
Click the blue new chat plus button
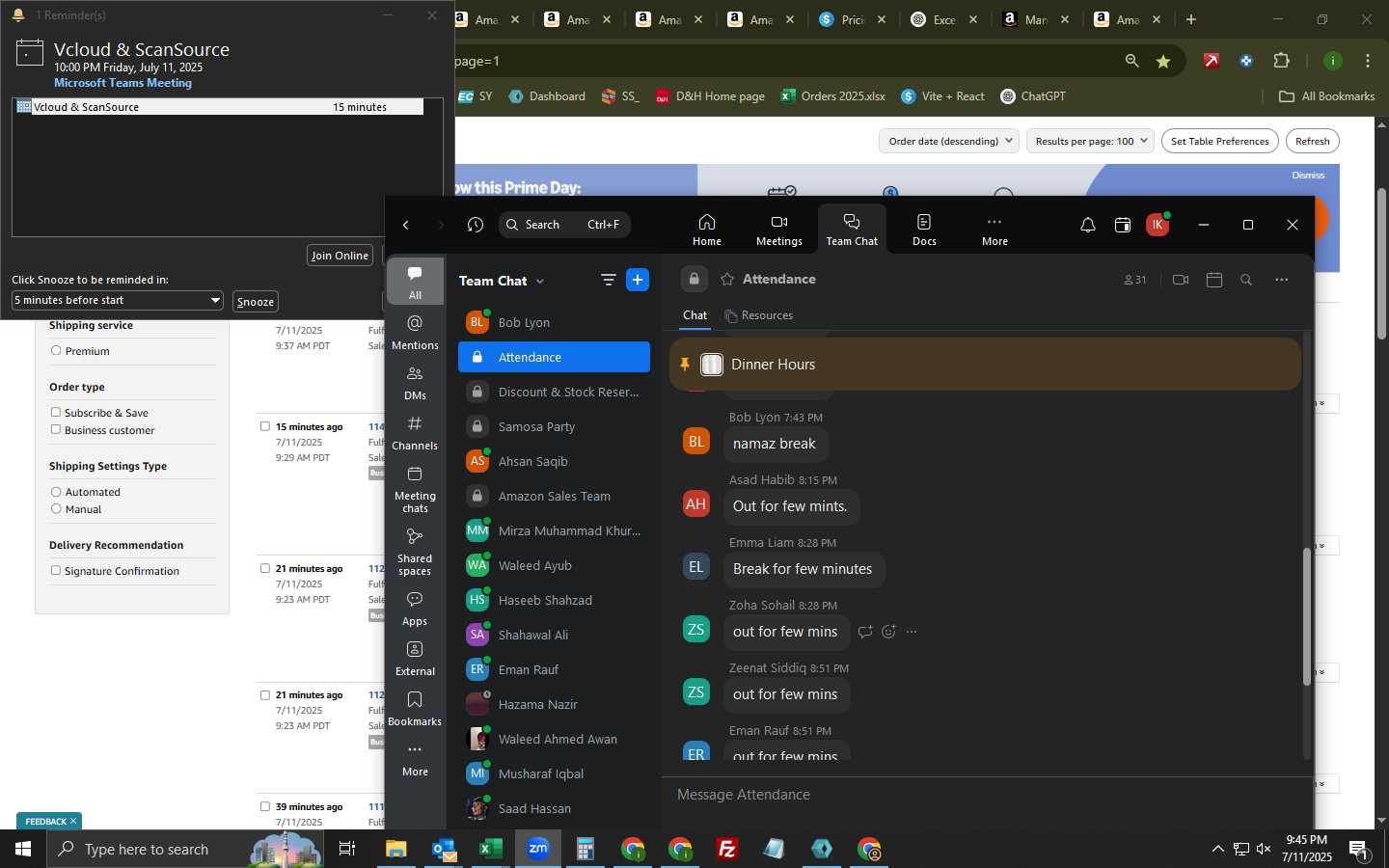638,280
